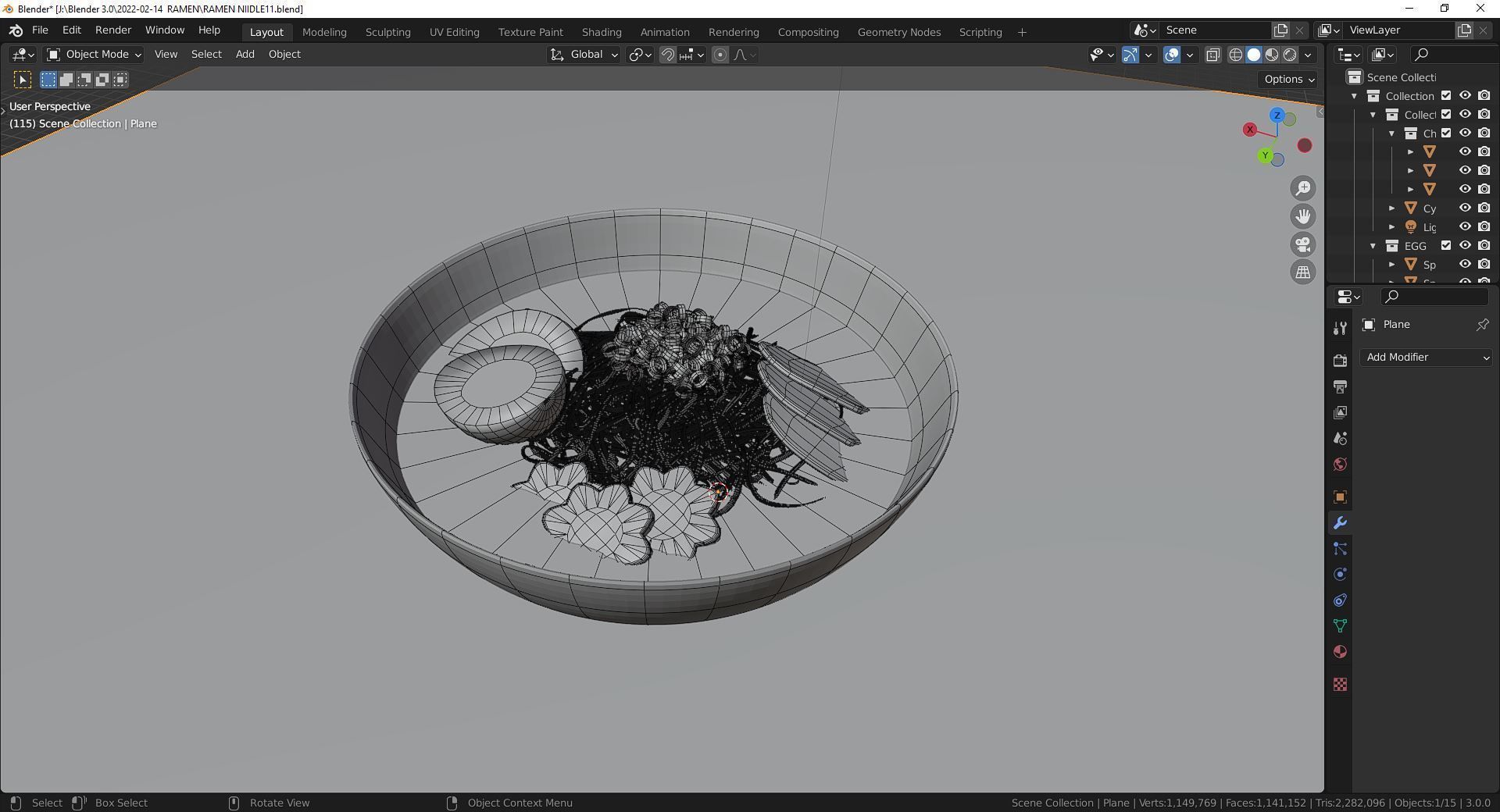Collapse the Ch collection
The height and width of the screenshot is (812, 1500).
click(x=1391, y=134)
